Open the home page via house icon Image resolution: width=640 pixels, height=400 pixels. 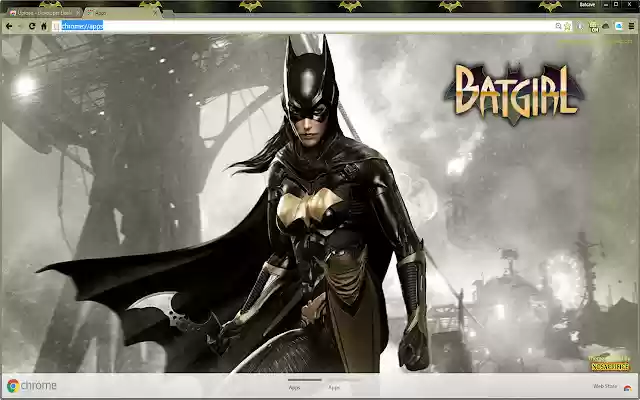click(x=44, y=26)
